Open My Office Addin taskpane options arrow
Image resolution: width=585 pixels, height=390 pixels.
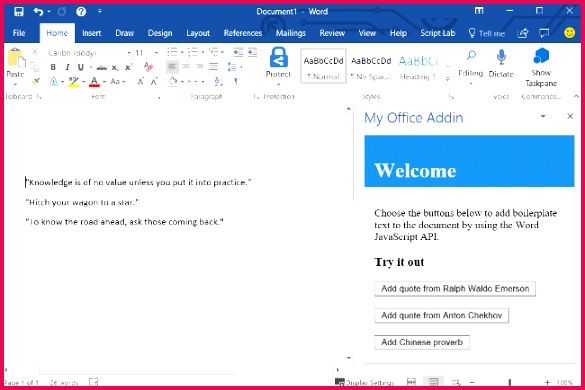coord(543,116)
